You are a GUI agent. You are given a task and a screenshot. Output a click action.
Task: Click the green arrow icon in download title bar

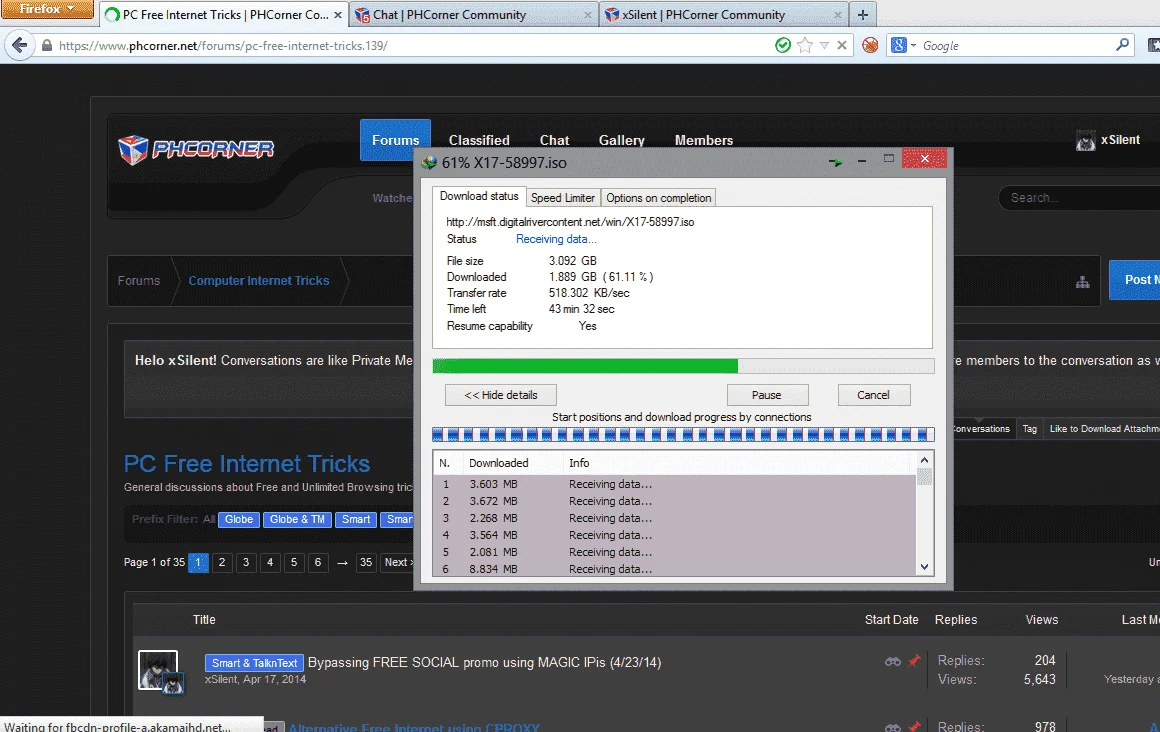coord(835,161)
